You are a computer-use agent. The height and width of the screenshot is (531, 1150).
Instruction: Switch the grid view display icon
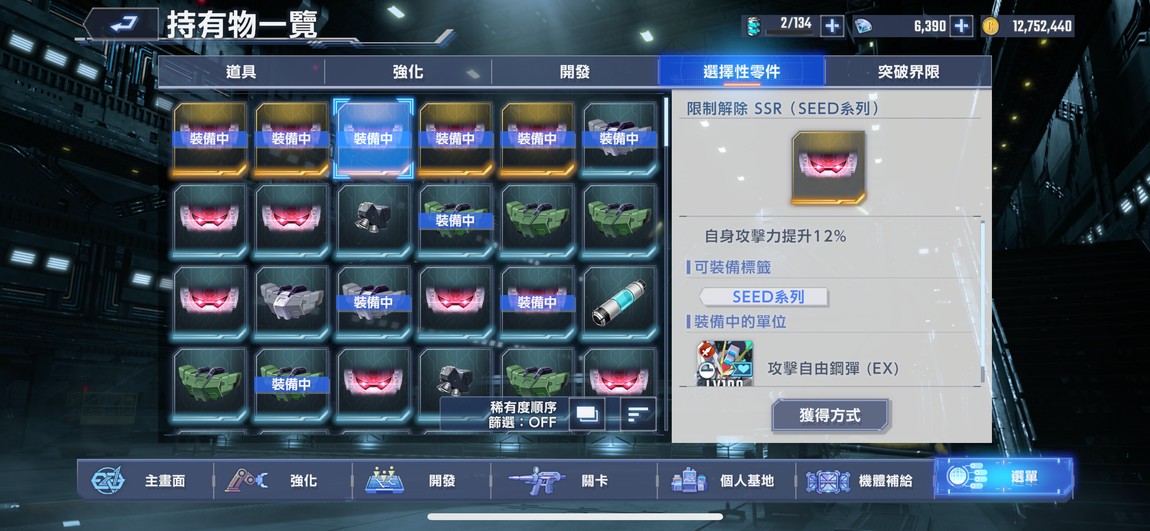click(x=587, y=414)
